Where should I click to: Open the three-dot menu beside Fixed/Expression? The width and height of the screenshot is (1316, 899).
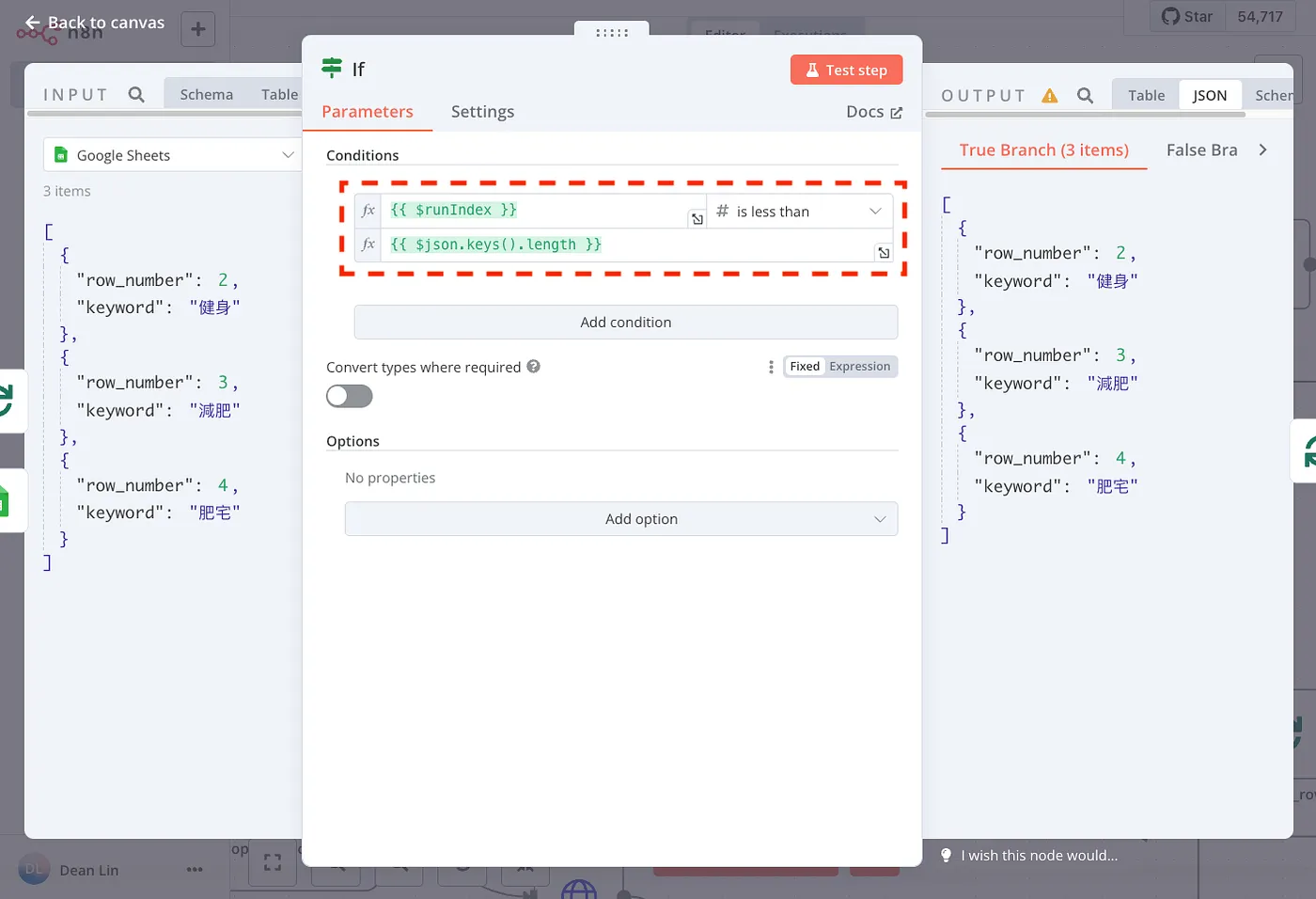[x=771, y=367]
